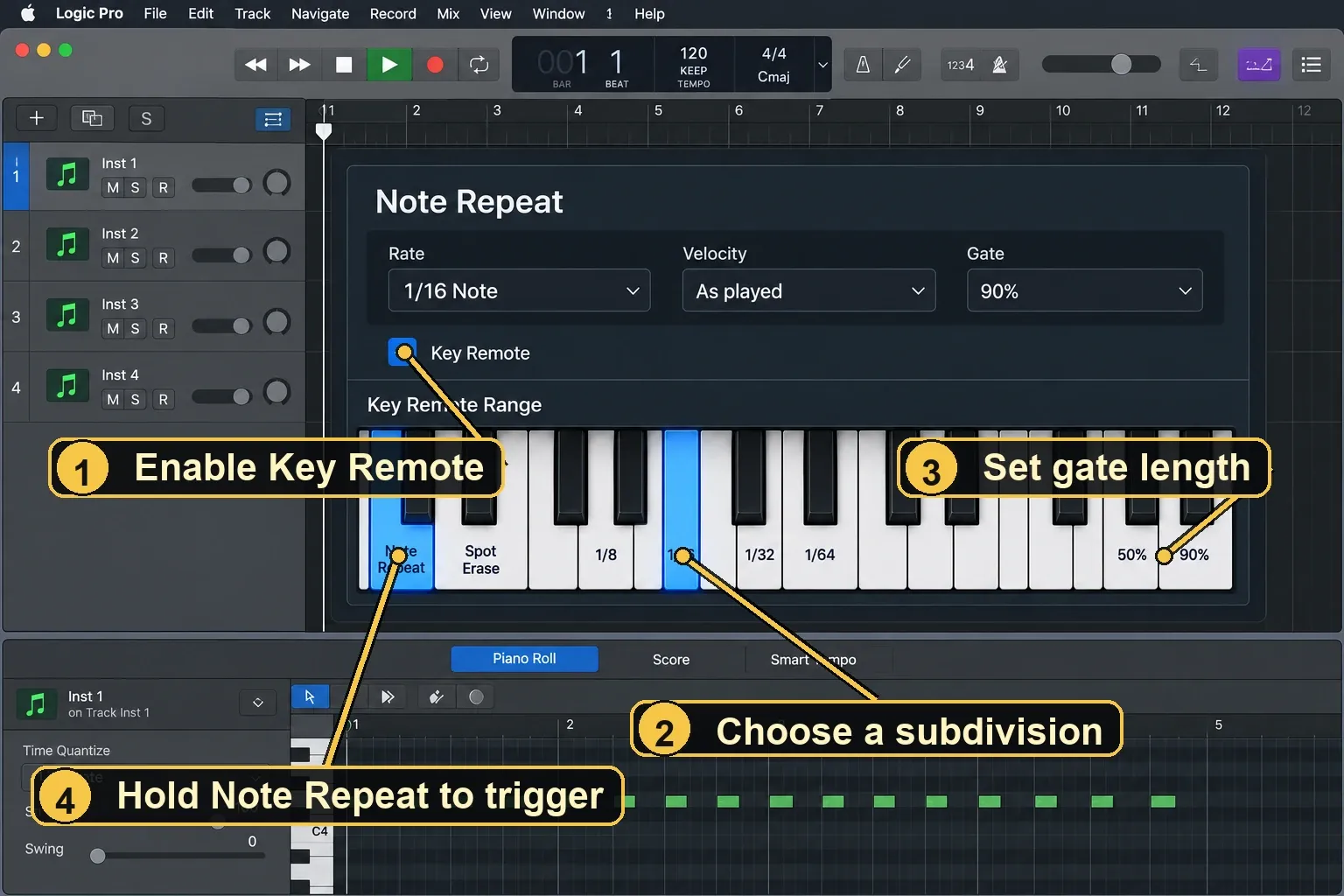Click the duplicate track icon
Screen dimensions: 1344x896
92,118
